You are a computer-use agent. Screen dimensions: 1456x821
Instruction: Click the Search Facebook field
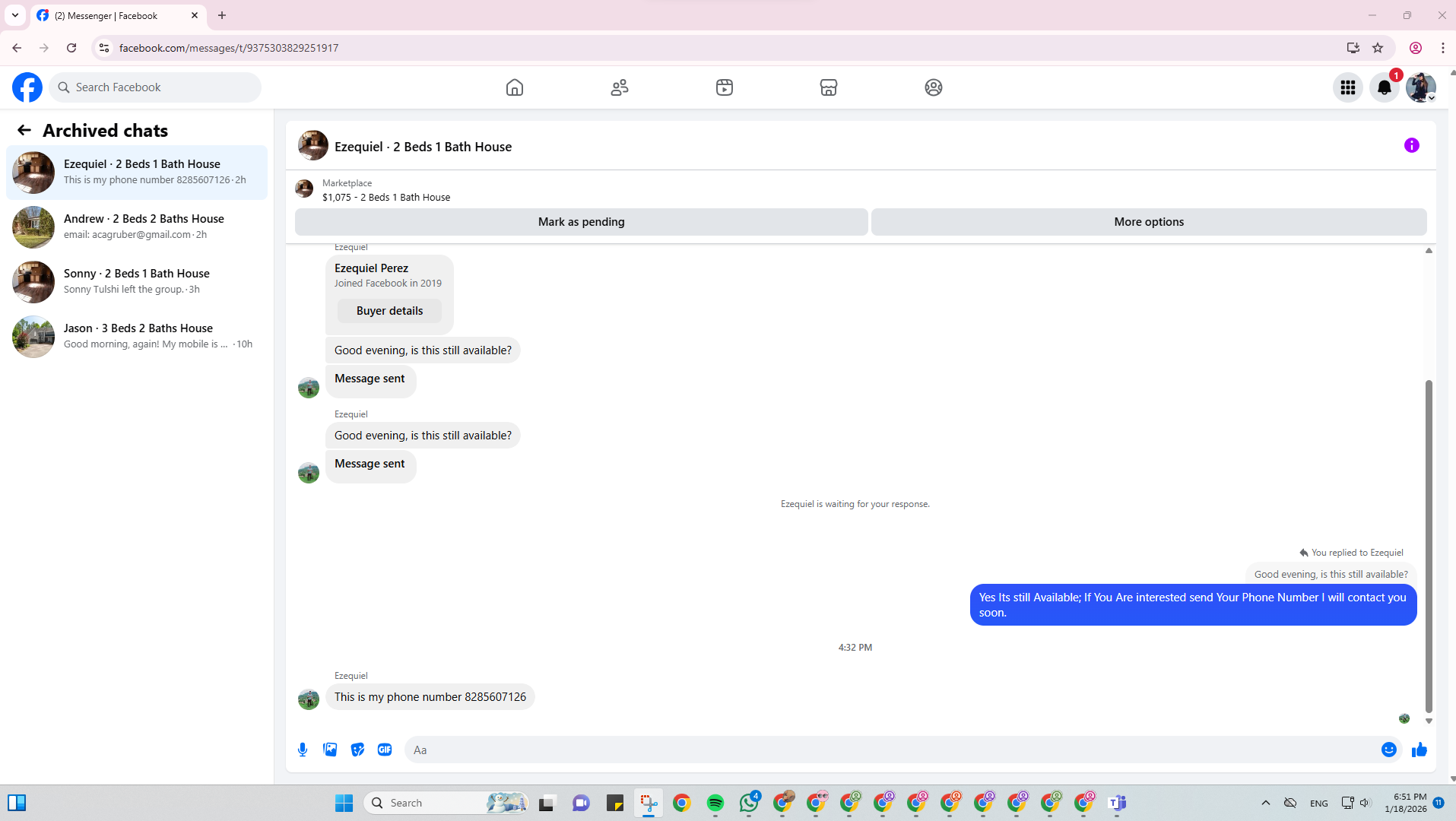pyautogui.click(x=156, y=87)
